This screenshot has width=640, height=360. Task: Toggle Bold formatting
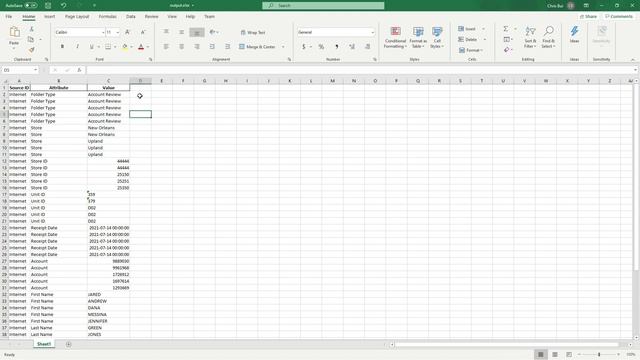click(x=62, y=47)
